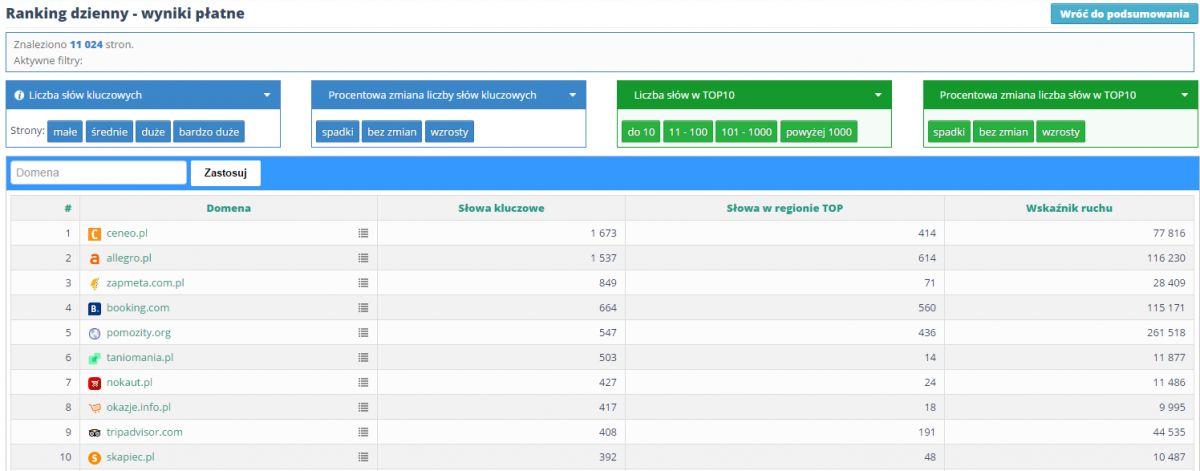Click the nokaut.pl favicon
The height and width of the screenshot is (471, 1200).
point(95,383)
